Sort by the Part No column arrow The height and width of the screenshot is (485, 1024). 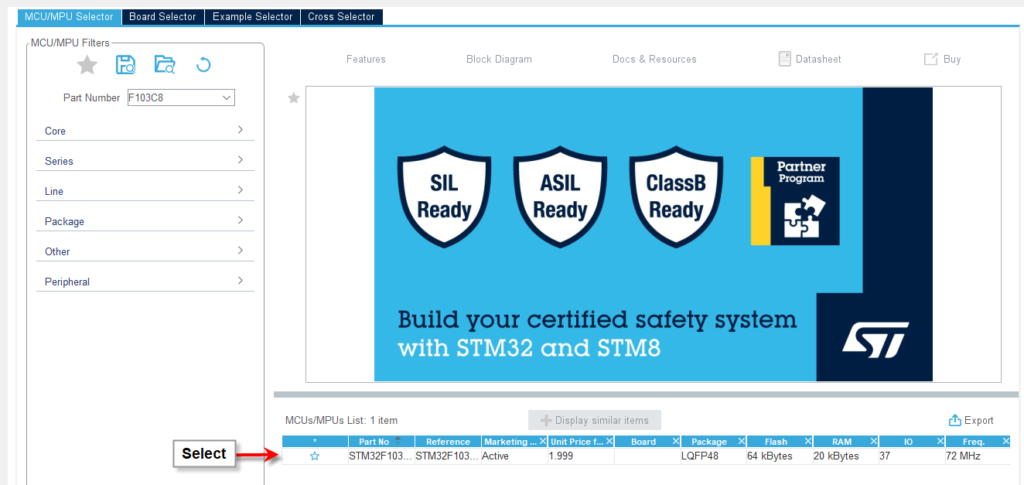pyautogui.click(x=397, y=441)
